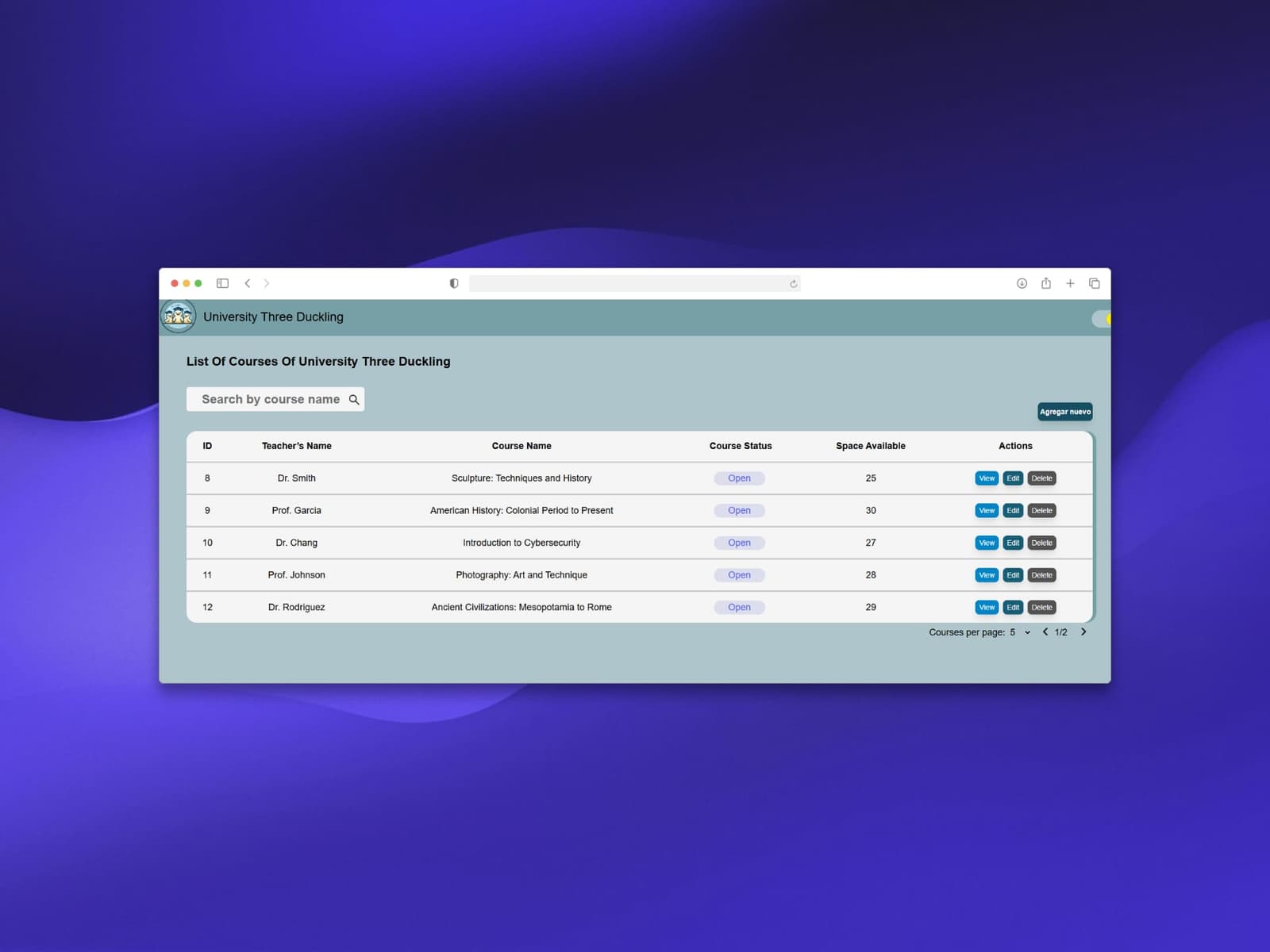Click the Teacher's Name column header

(297, 446)
